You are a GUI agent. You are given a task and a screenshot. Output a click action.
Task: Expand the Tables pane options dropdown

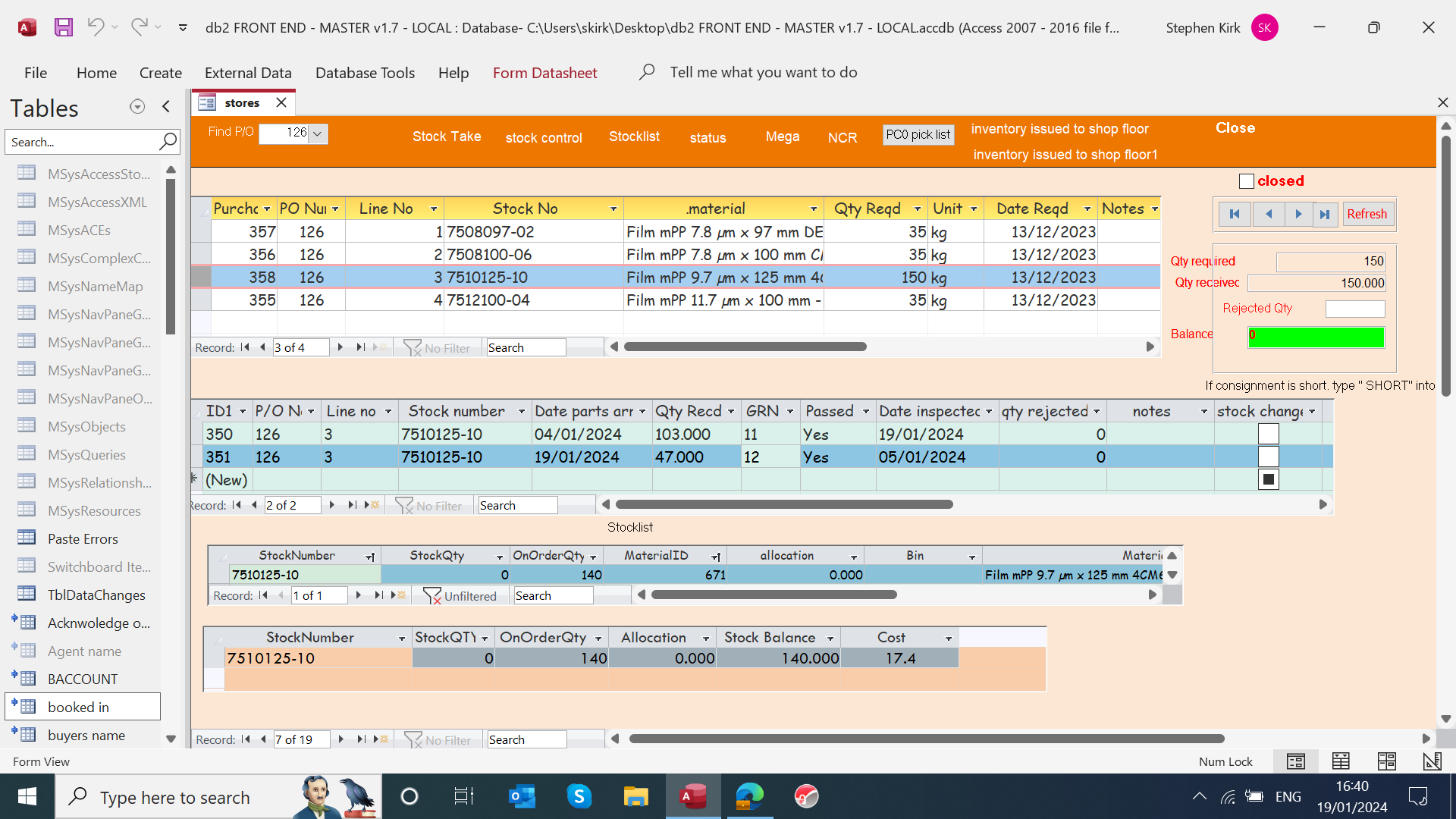pos(137,107)
